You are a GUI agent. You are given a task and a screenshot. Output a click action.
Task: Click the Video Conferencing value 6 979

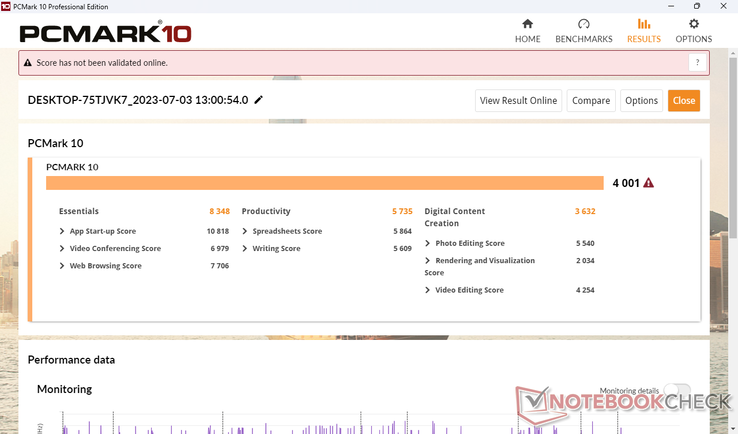click(219, 249)
